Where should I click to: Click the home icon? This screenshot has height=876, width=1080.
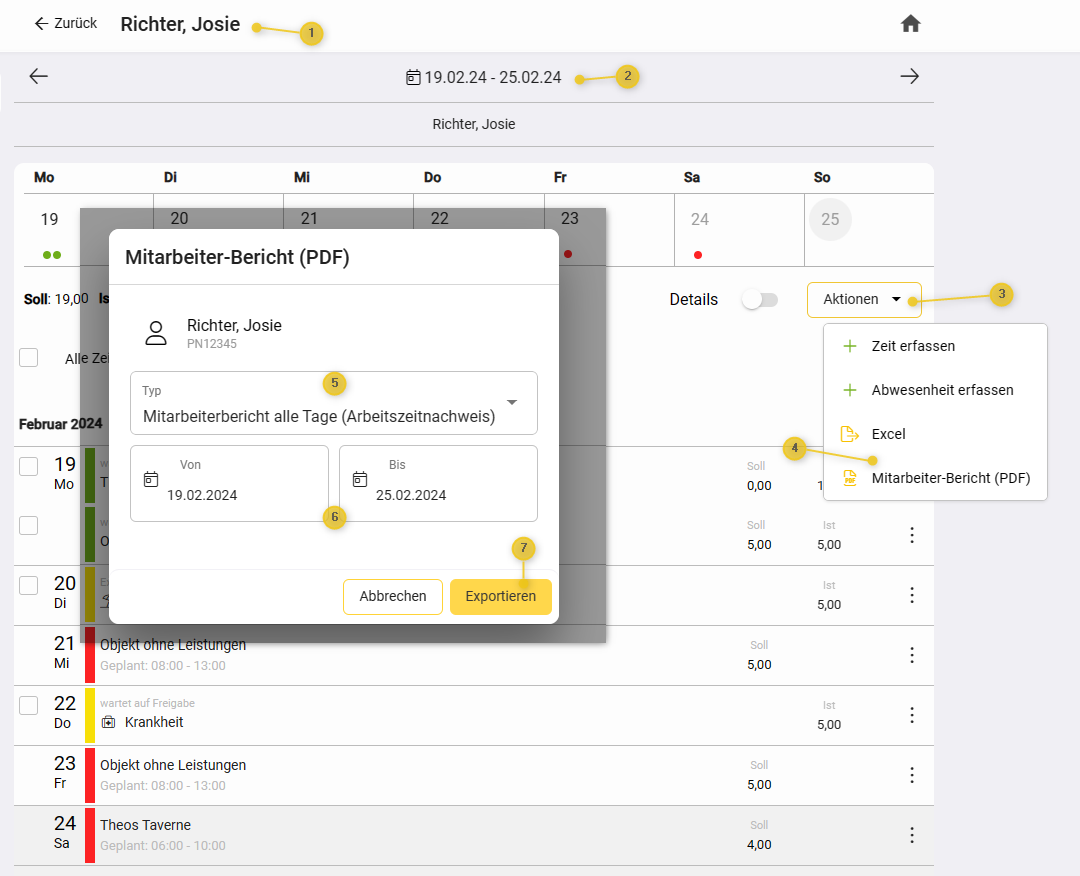[x=910, y=24]
